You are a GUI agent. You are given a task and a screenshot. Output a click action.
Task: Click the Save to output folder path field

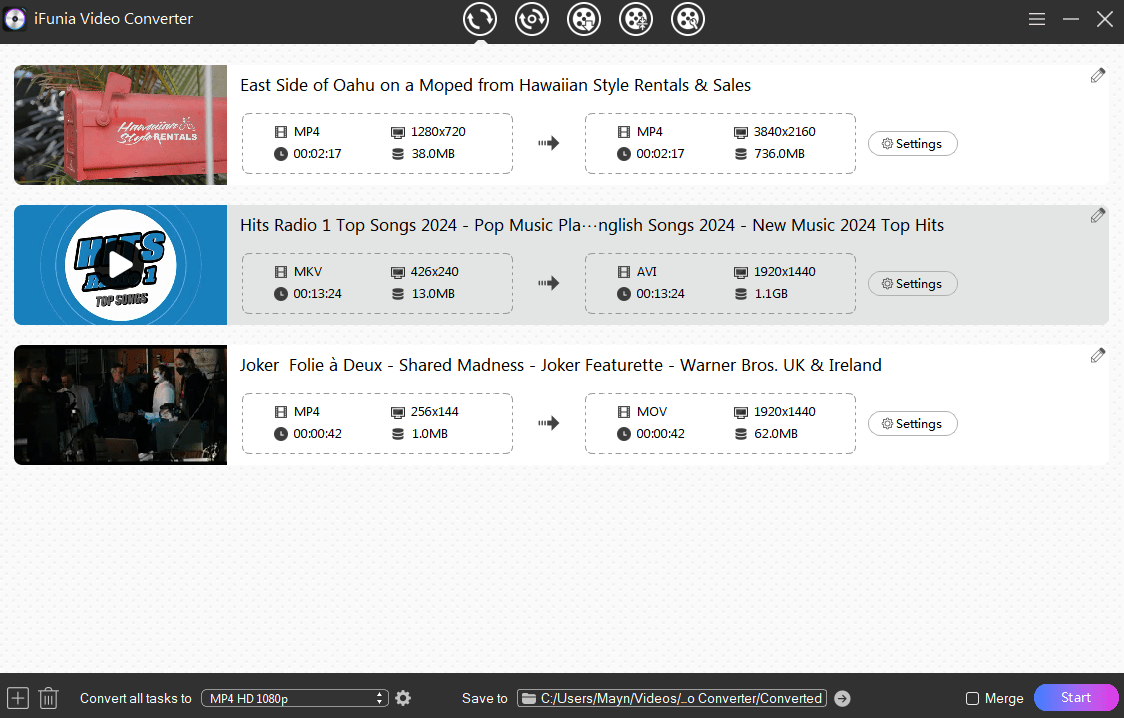[671, 698]
